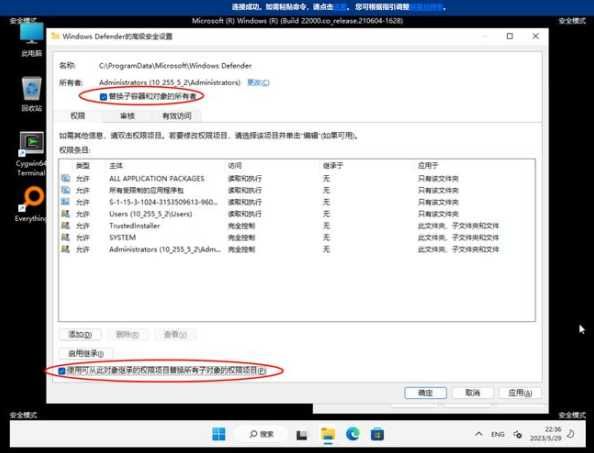Click the 只有该文件夹 cell in the ALL APPLICATION PACKAGES row
Image resolution: width=594 pixels, height=453 pixels.
coord(438,178)
